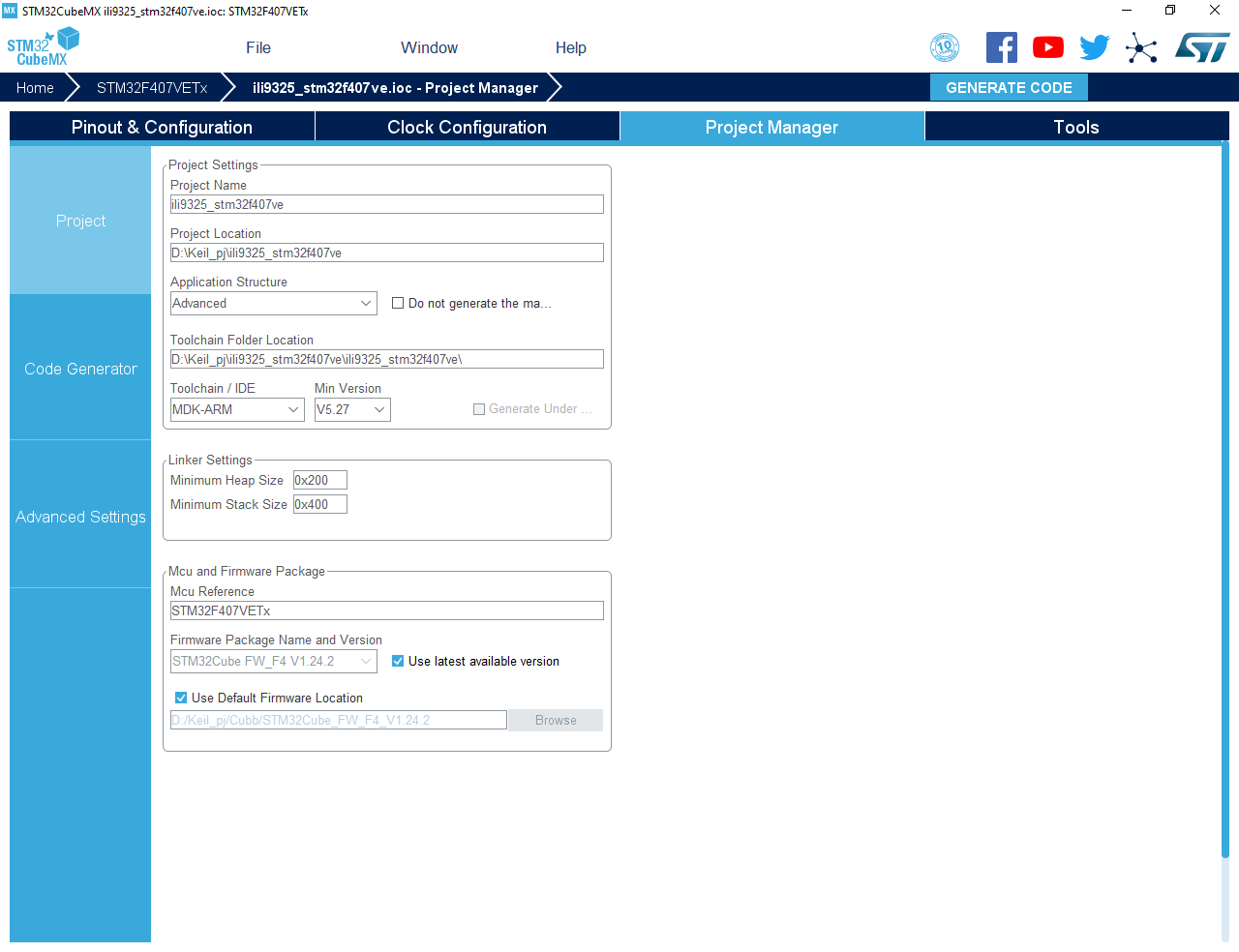Uncheck Use latest available version
Image resolution: width=1239 pixels, height=952 pixels.
point(398,661)
